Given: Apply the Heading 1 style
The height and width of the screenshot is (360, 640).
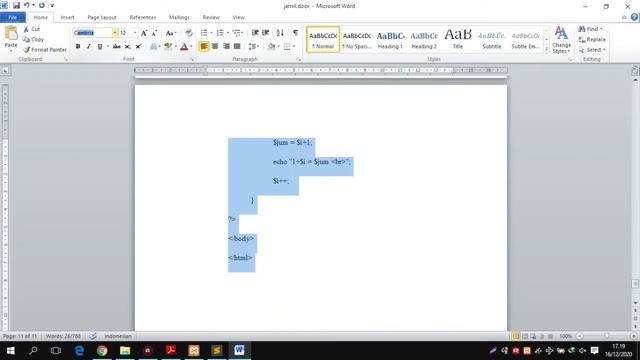Looking at the screenshot, I should (390, 40).
